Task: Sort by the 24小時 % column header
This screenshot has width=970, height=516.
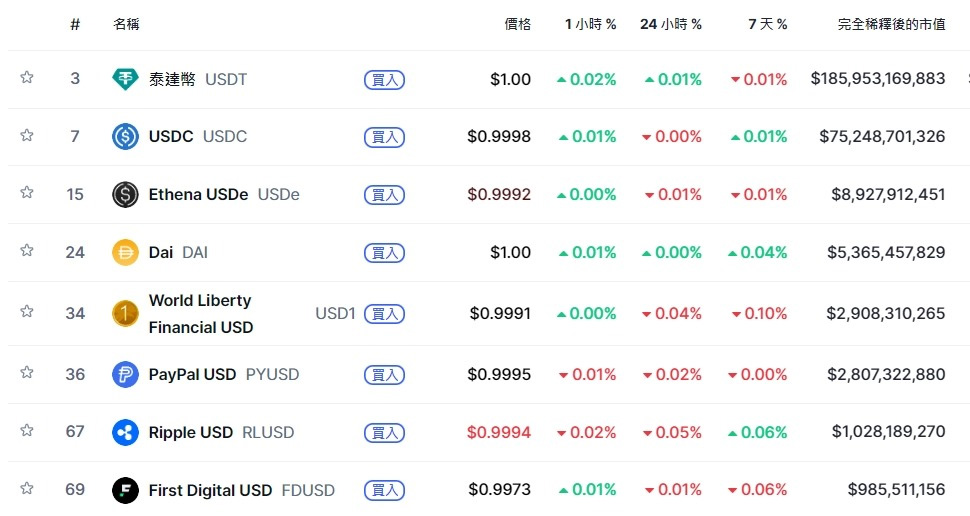Action: (670, 24)
